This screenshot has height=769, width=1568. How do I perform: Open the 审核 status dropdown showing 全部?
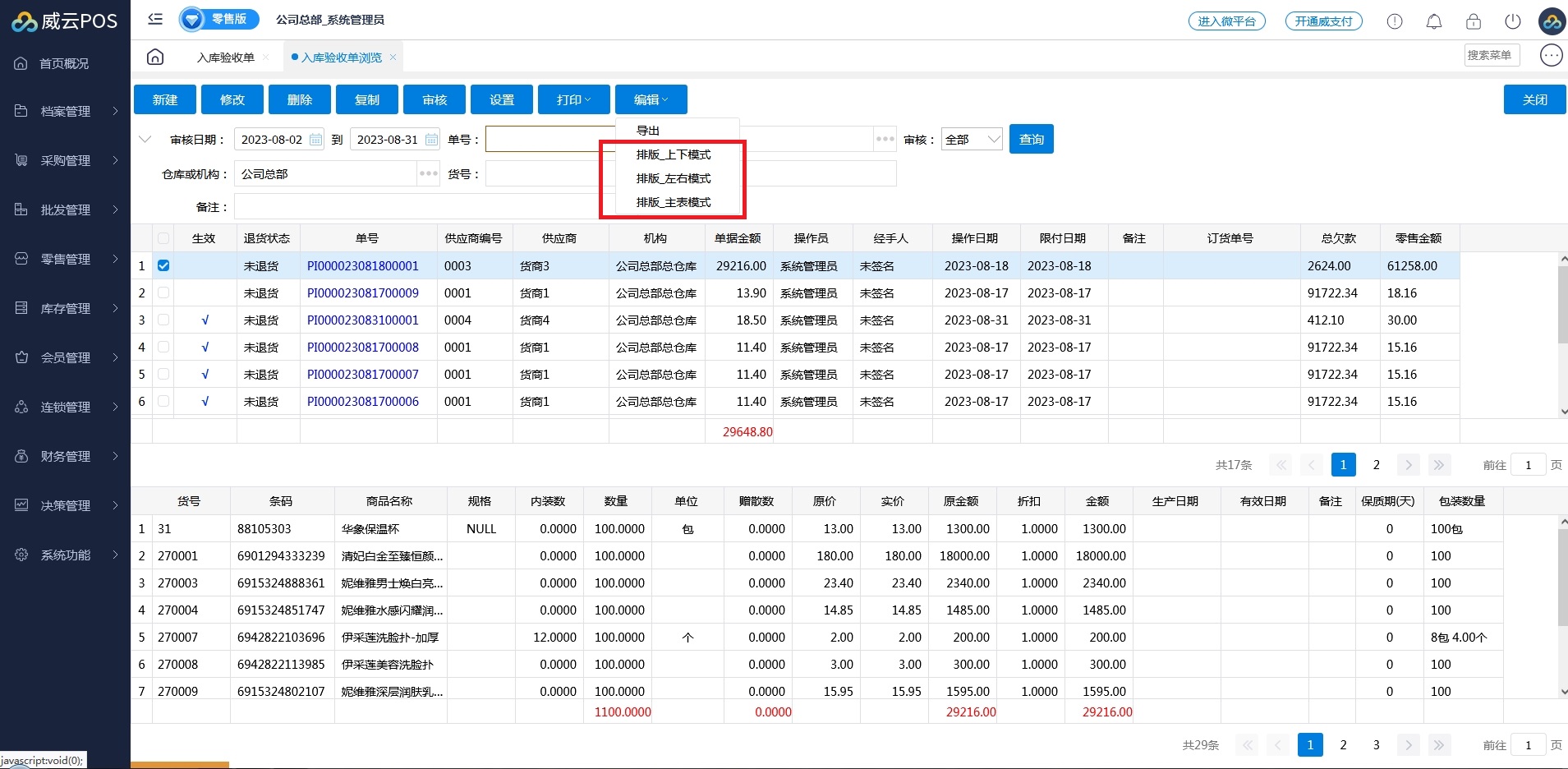972,140
